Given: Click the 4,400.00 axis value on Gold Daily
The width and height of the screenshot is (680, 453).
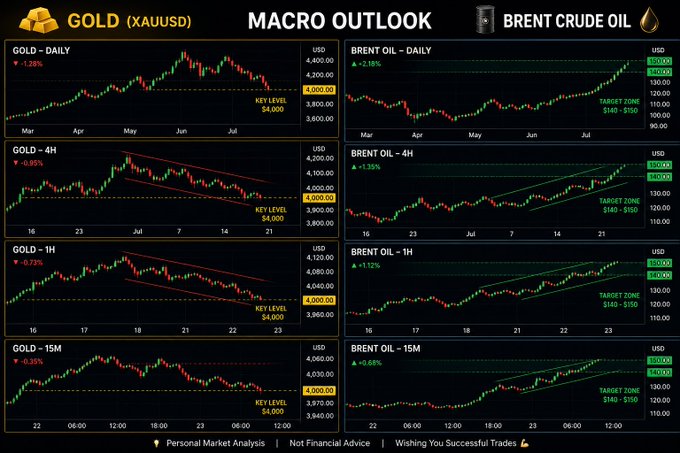Looking at the screenshot, I should click(x=320, y=61).
